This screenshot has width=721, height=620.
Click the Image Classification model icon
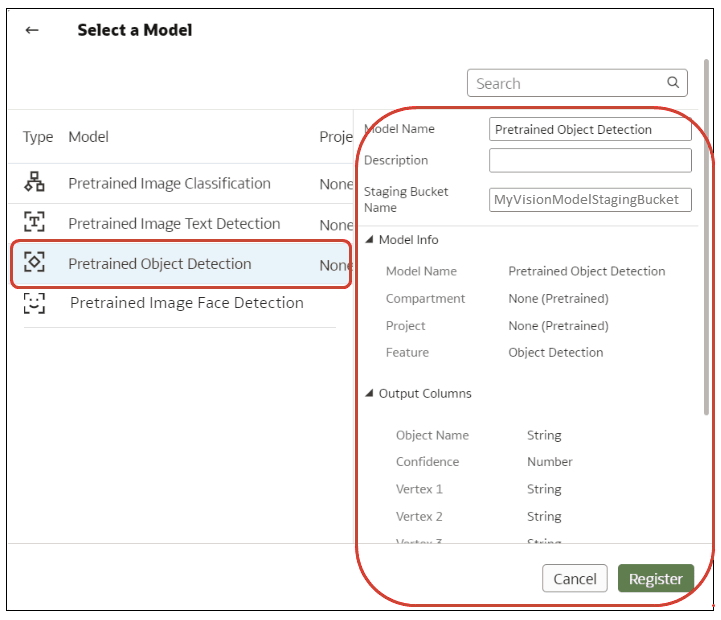[x=35, y=183]
